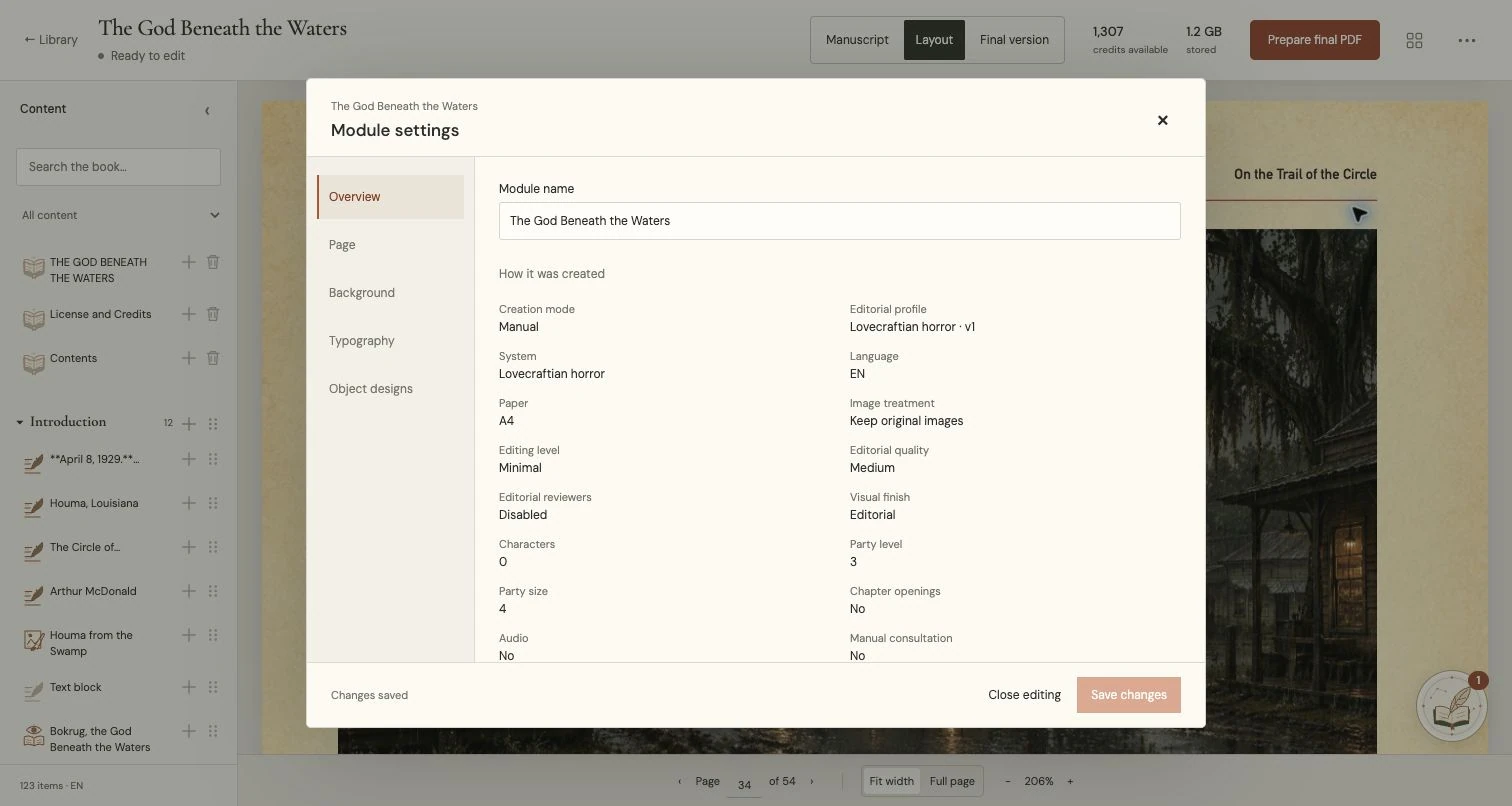The width and height of the screenshot is (1512, 806).
Task: Select Fit width view mode
Action: (891, 781)
